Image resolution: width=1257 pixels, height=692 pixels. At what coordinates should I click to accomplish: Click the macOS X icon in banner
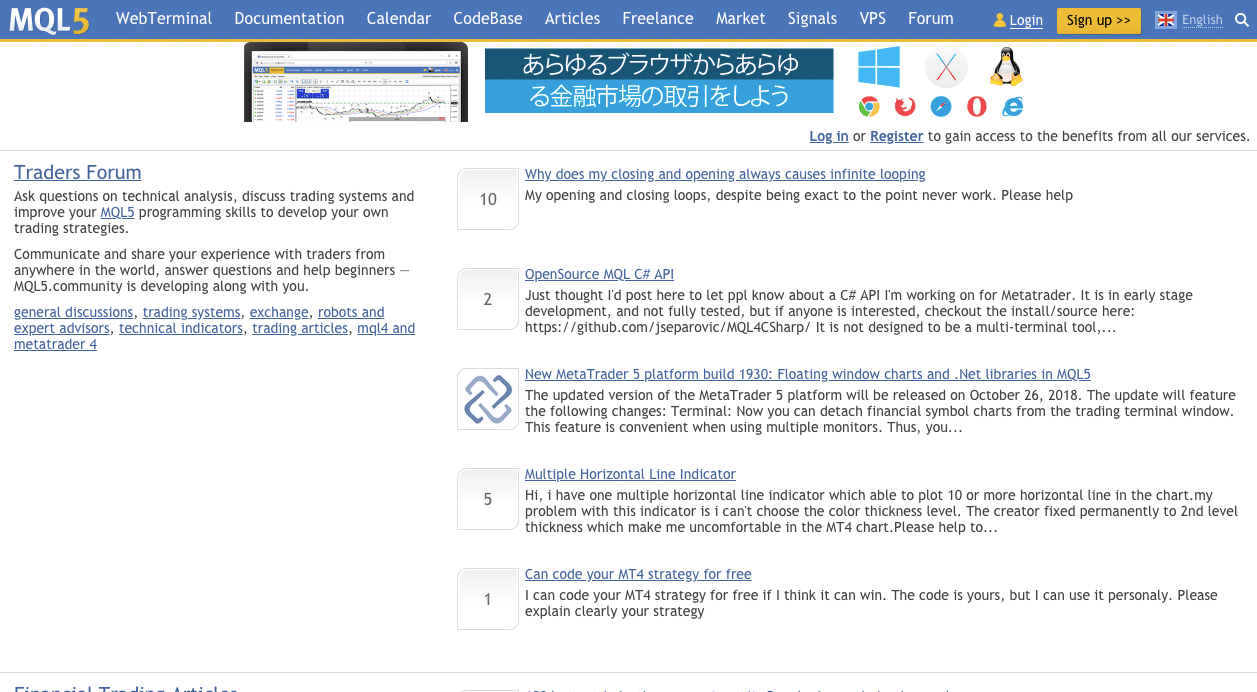click(x=946, y=68)
